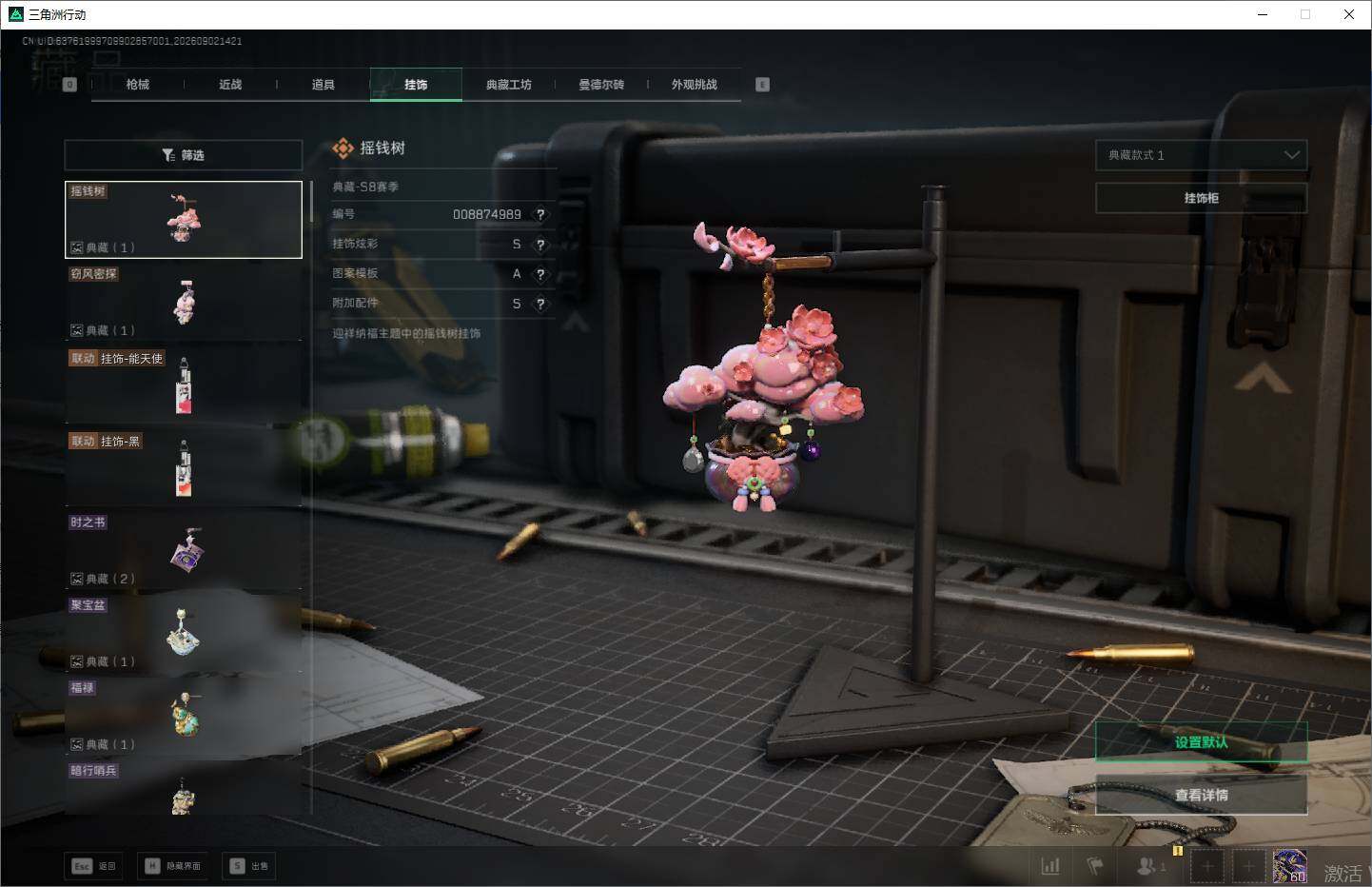Open the 典藏工坊 tab

(509, 85)
